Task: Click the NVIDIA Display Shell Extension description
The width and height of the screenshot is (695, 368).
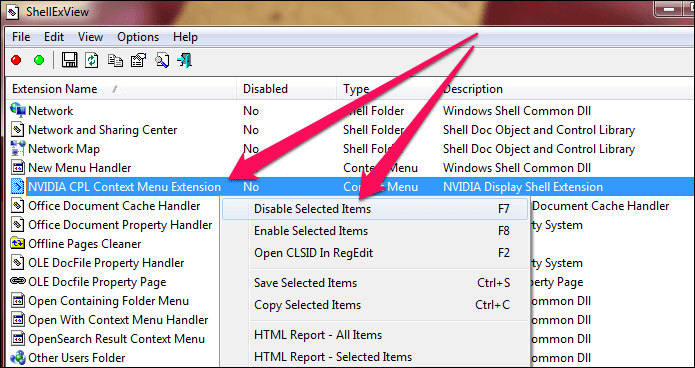Action: pyautogui.click(x=523, y=187)
